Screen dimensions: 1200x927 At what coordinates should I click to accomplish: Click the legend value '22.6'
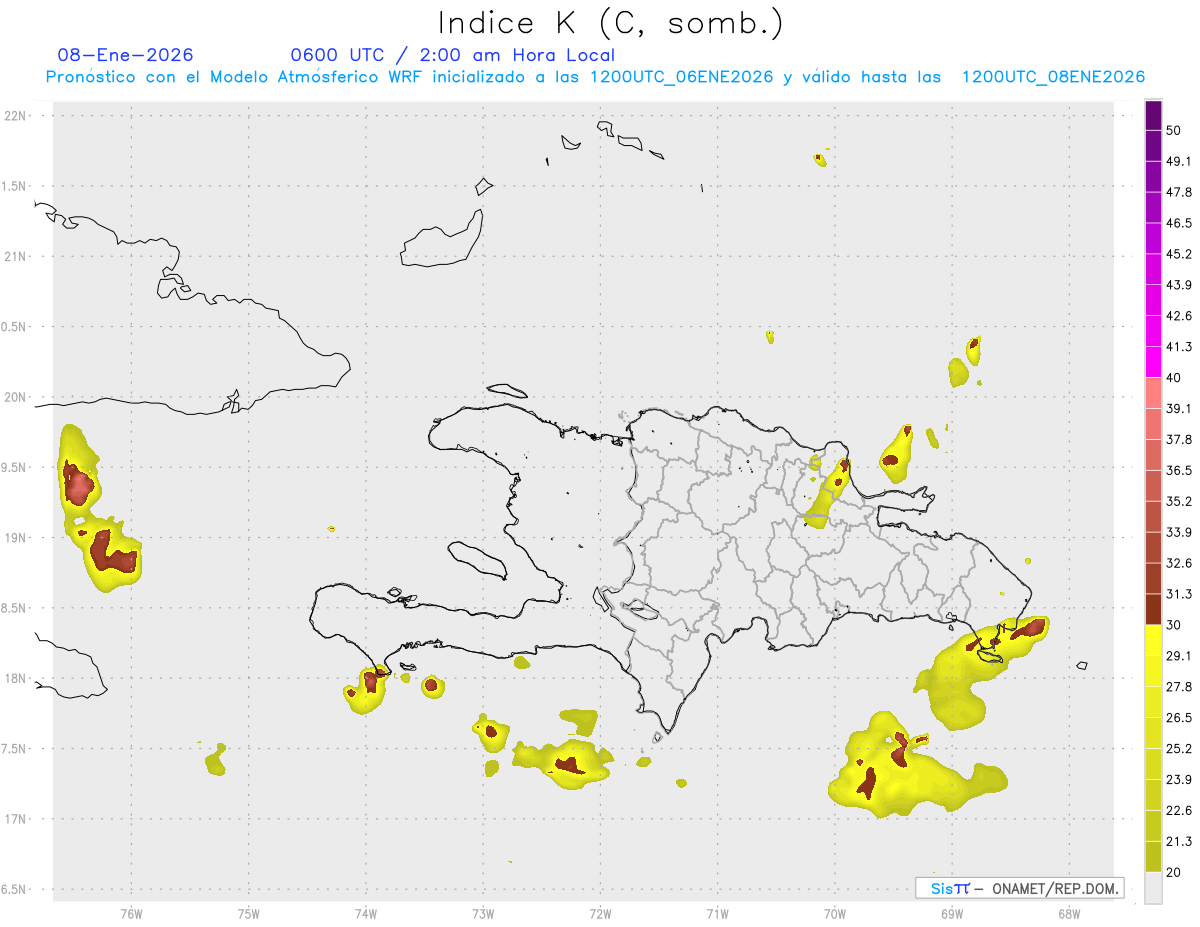click(1179, 810)
